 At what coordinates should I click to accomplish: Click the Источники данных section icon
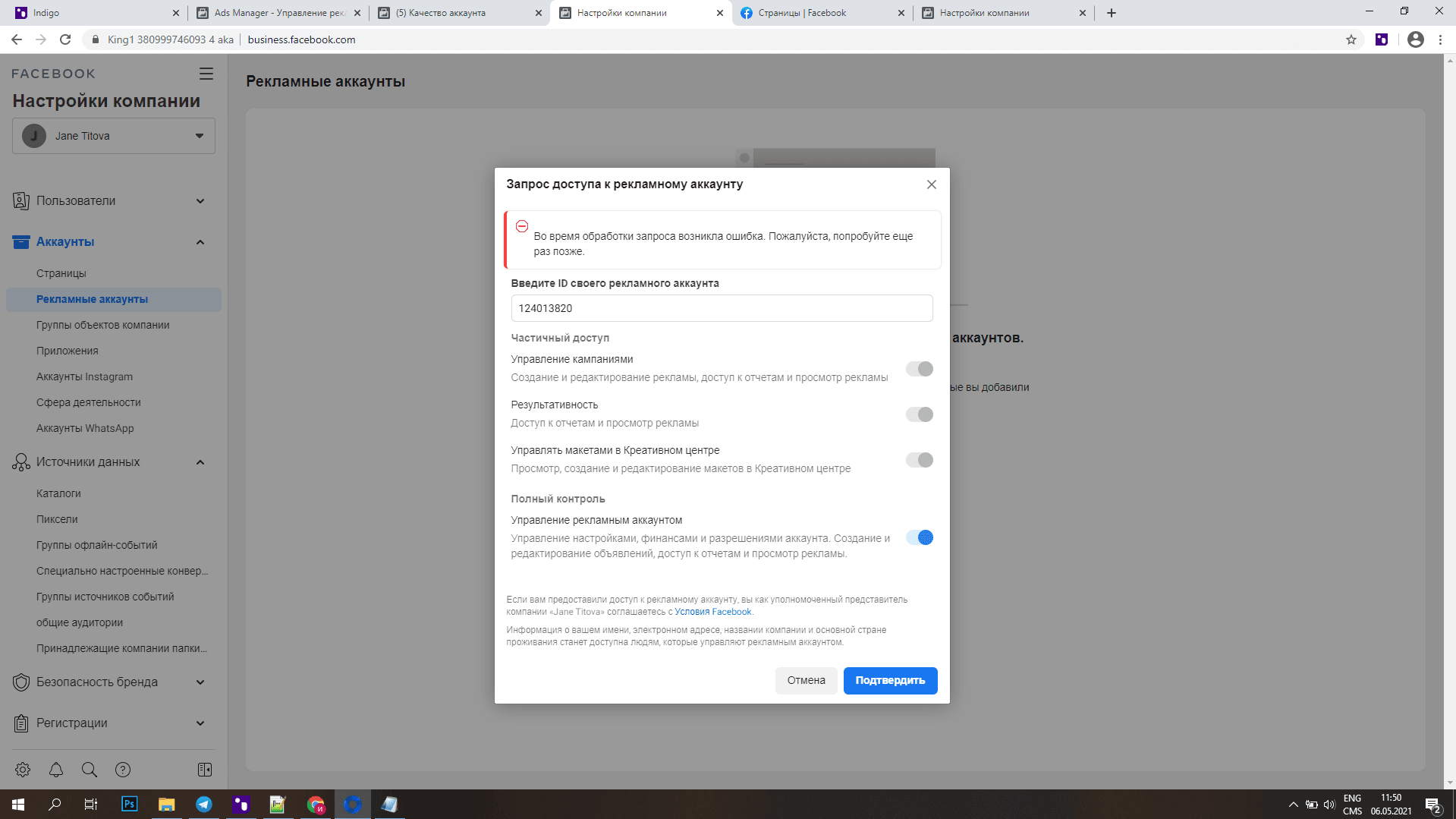click(x=21, y=462)
